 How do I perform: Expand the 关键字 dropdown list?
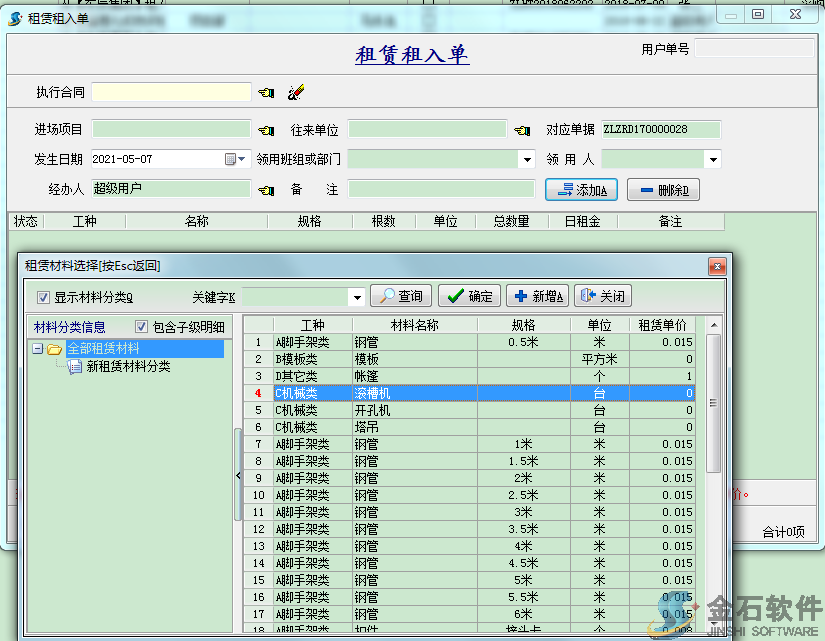click(x=357, y=297)
